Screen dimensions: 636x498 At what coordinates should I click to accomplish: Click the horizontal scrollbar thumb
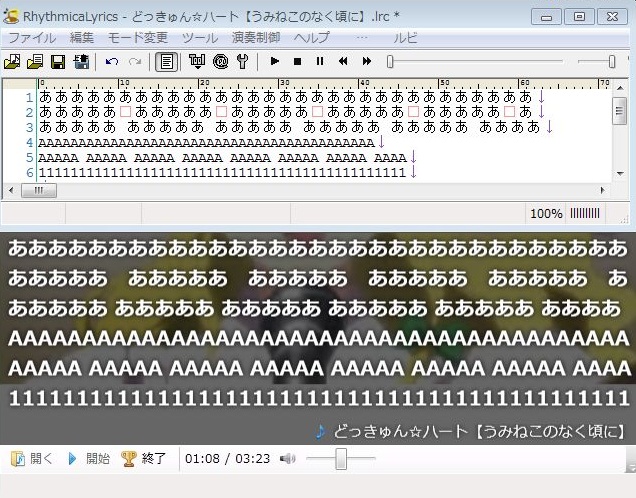39,190
